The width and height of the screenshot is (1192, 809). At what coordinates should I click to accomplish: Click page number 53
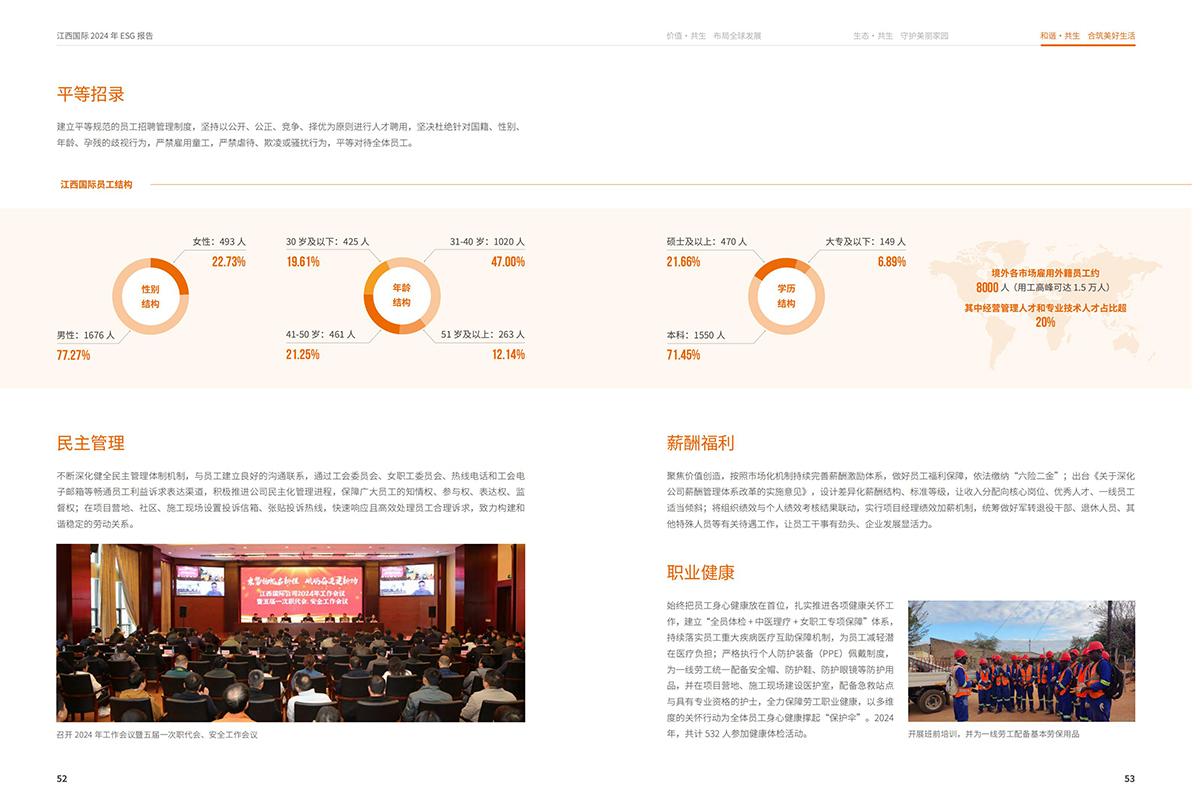tap(1129, 779)
